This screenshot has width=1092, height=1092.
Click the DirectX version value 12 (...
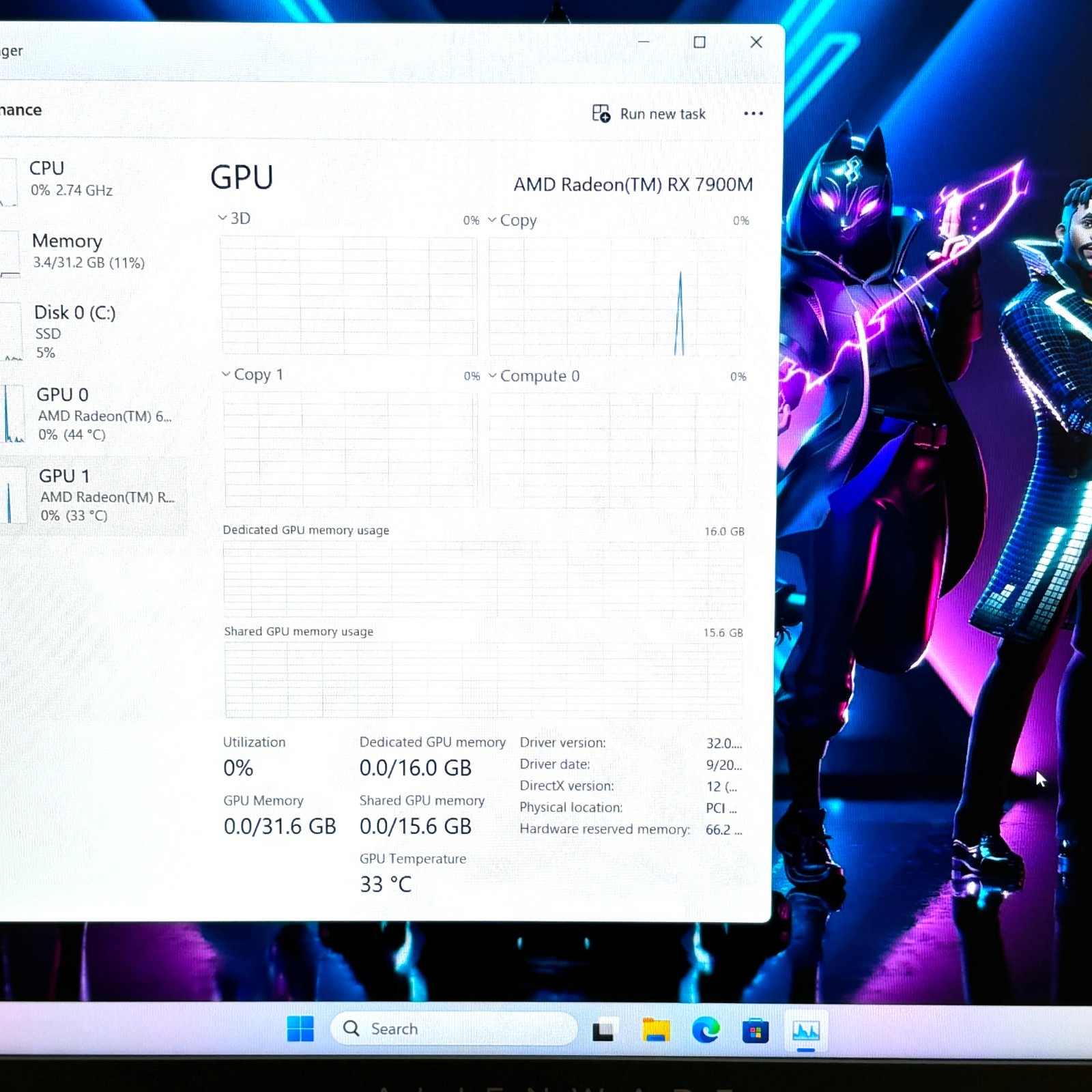721,787
